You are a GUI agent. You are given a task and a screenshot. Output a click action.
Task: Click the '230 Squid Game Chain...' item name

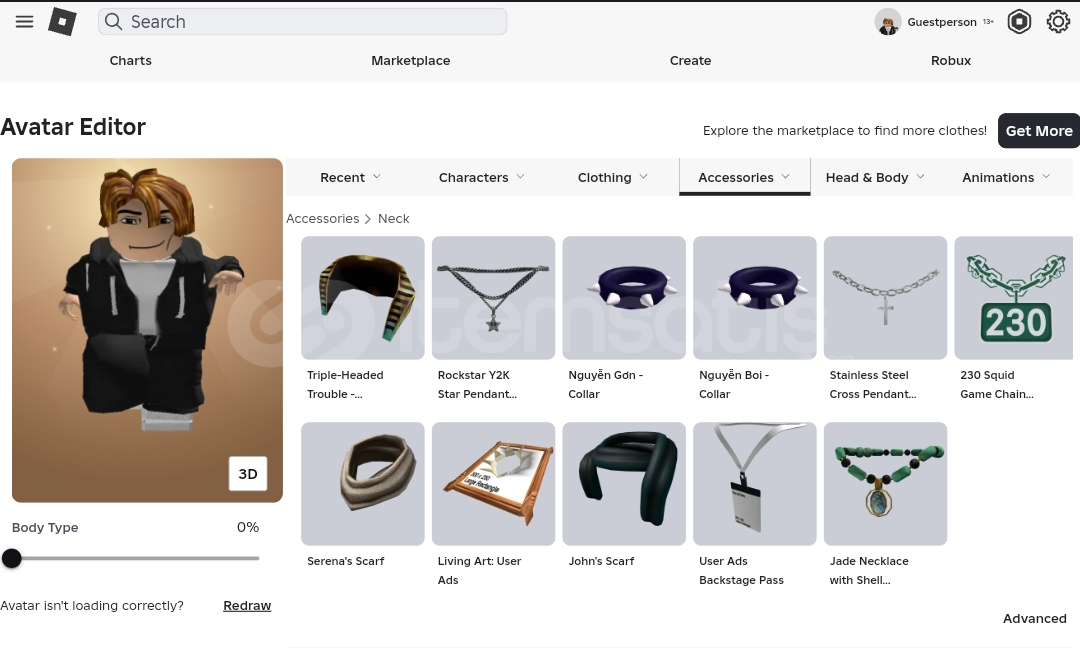click(997, 384)
